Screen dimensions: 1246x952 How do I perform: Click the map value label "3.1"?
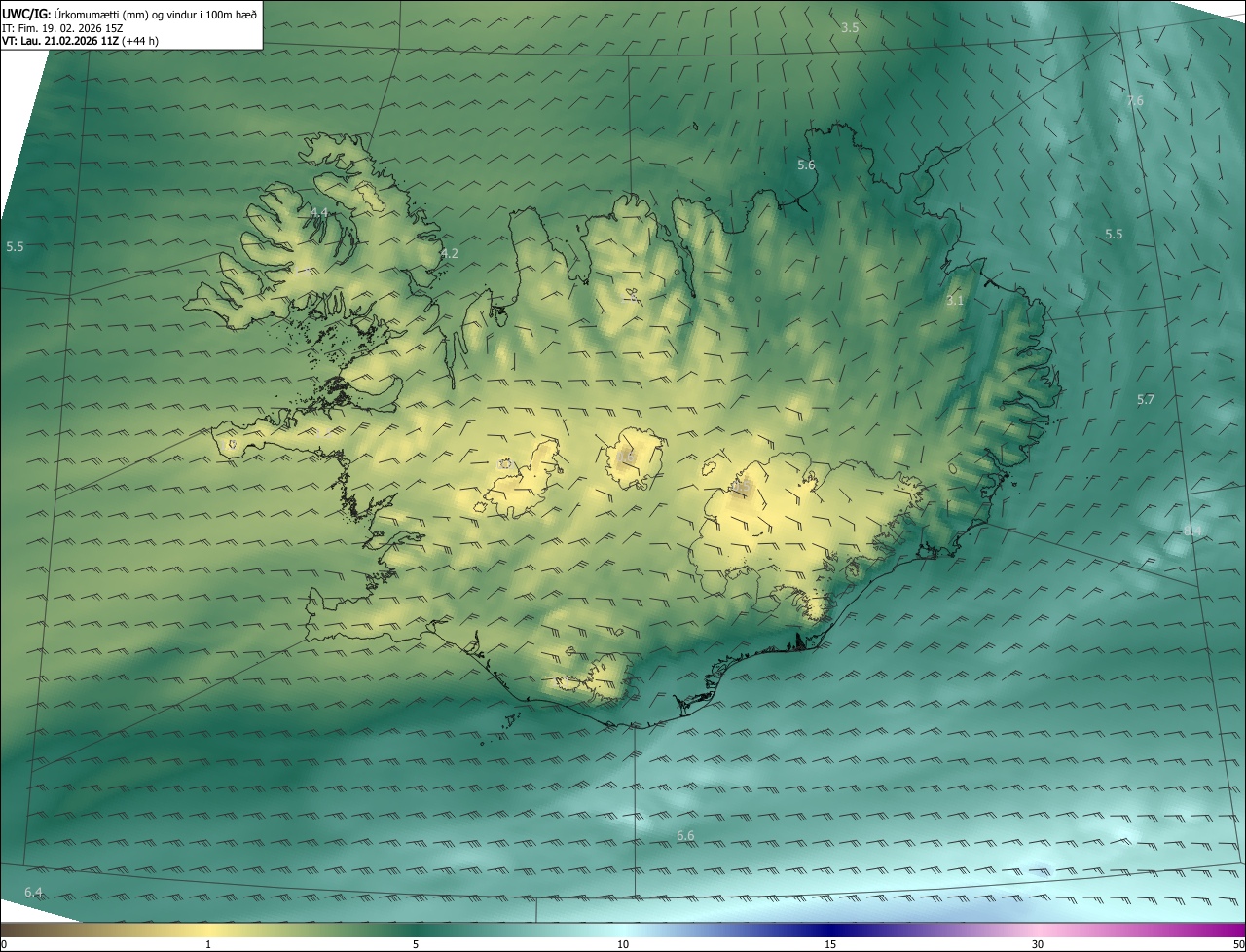click(x=955, y=301)
